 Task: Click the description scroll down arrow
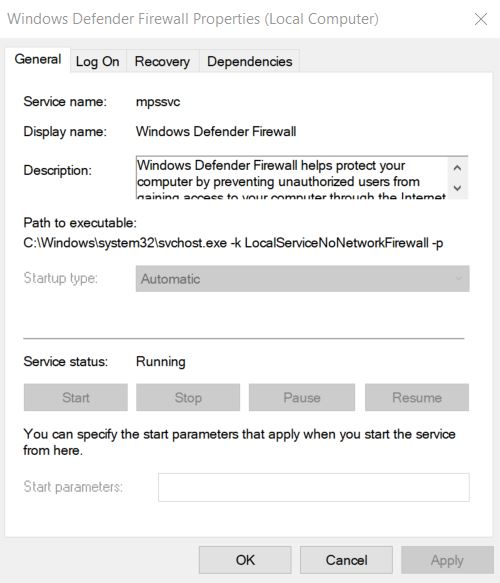pyautogui.click(x=457, y=188)
